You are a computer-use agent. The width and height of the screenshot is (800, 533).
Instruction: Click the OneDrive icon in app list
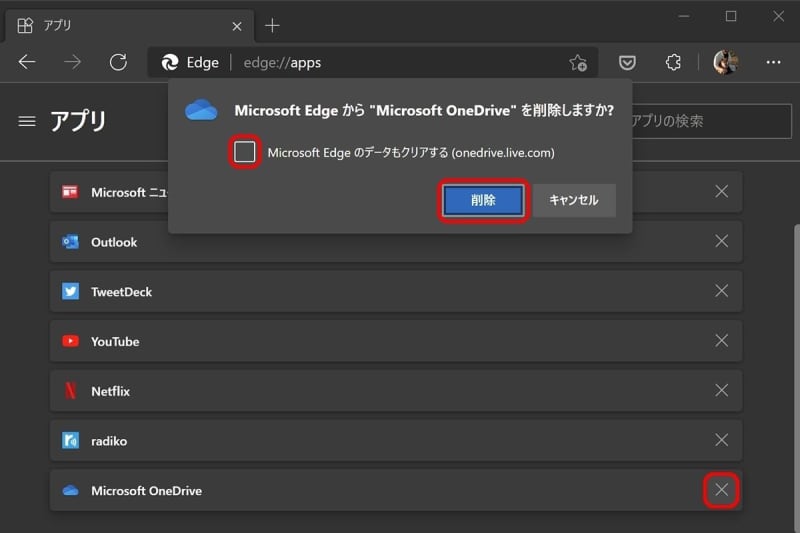point(70,490)
